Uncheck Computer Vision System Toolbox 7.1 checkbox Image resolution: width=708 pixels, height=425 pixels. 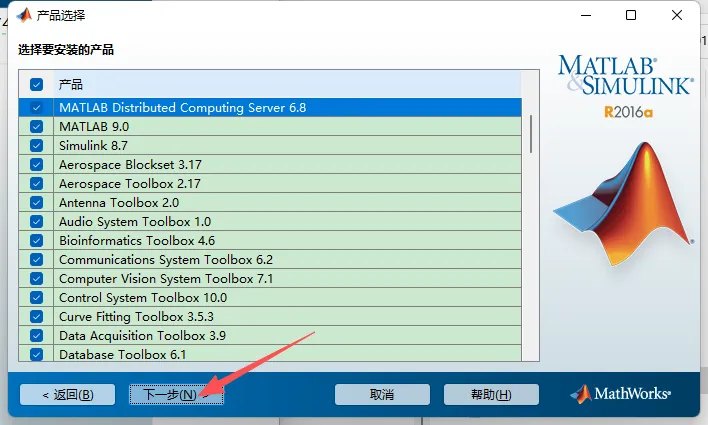pos(37,279)
